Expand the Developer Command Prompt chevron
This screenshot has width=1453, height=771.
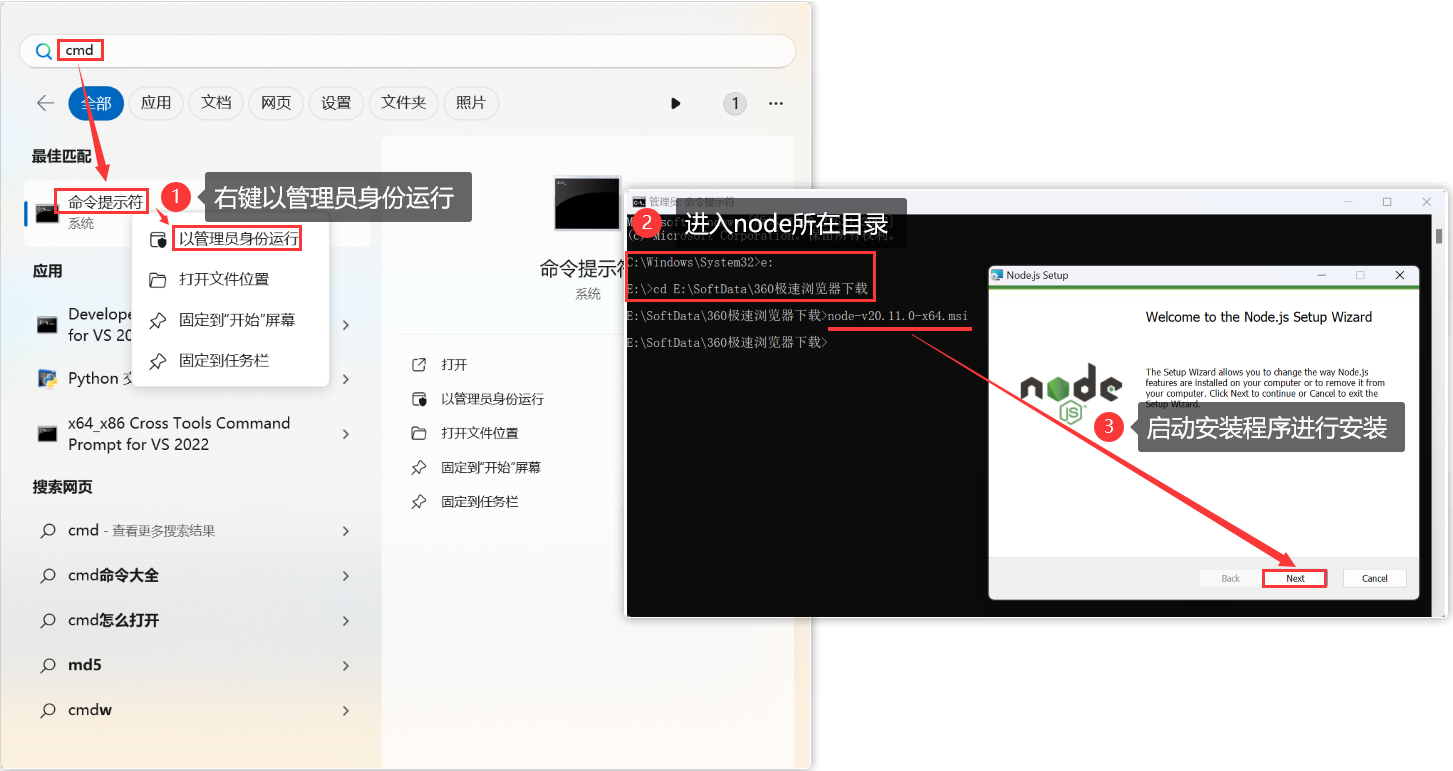pyautogui.click(x=346, y=324)
